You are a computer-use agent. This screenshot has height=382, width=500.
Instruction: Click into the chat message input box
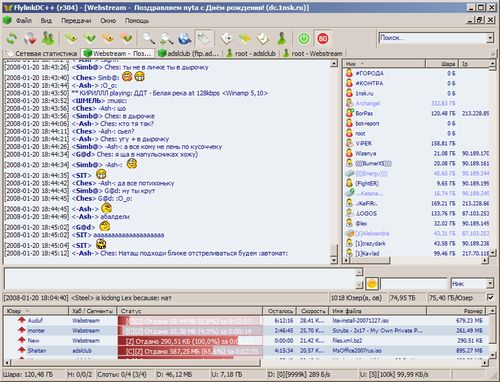pyautogui.click(x=180, y=279)
